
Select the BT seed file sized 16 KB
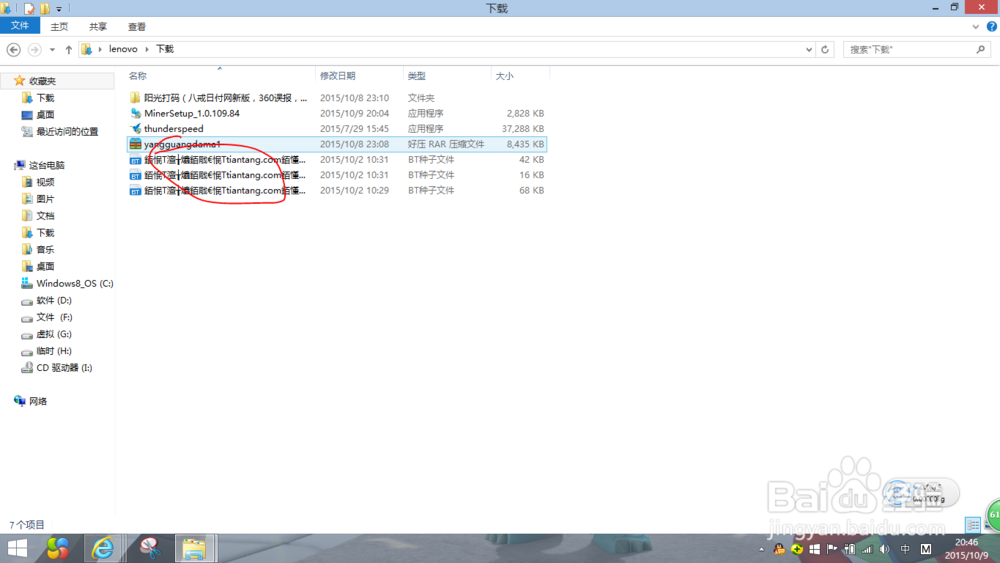pos(337,175)
